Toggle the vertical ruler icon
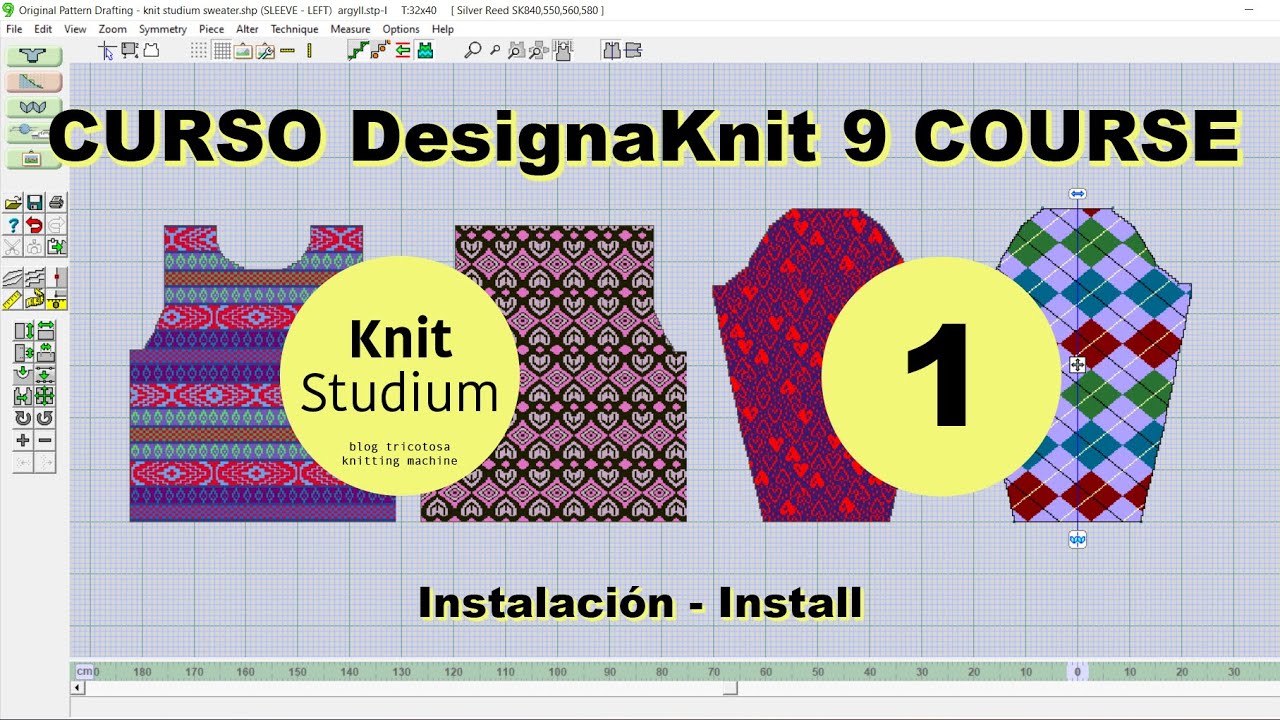 [309, 50]
